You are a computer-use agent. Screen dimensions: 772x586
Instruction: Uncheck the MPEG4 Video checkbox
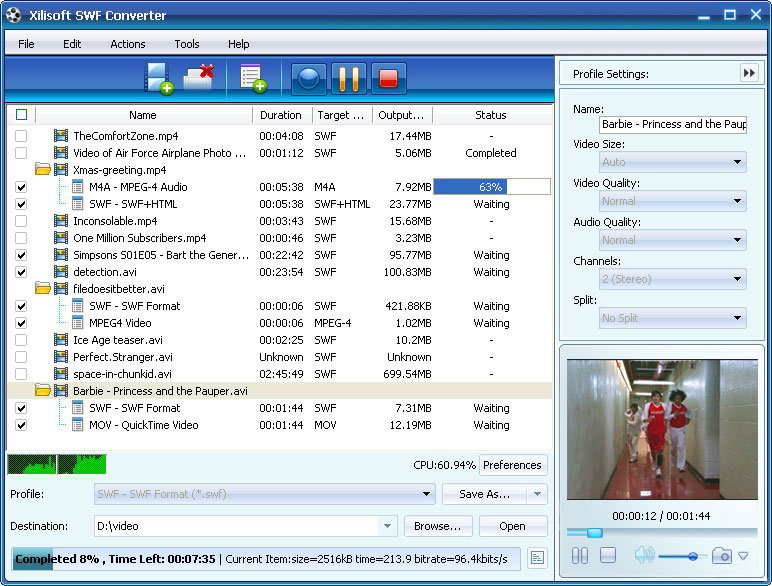(x=21, y=323)
